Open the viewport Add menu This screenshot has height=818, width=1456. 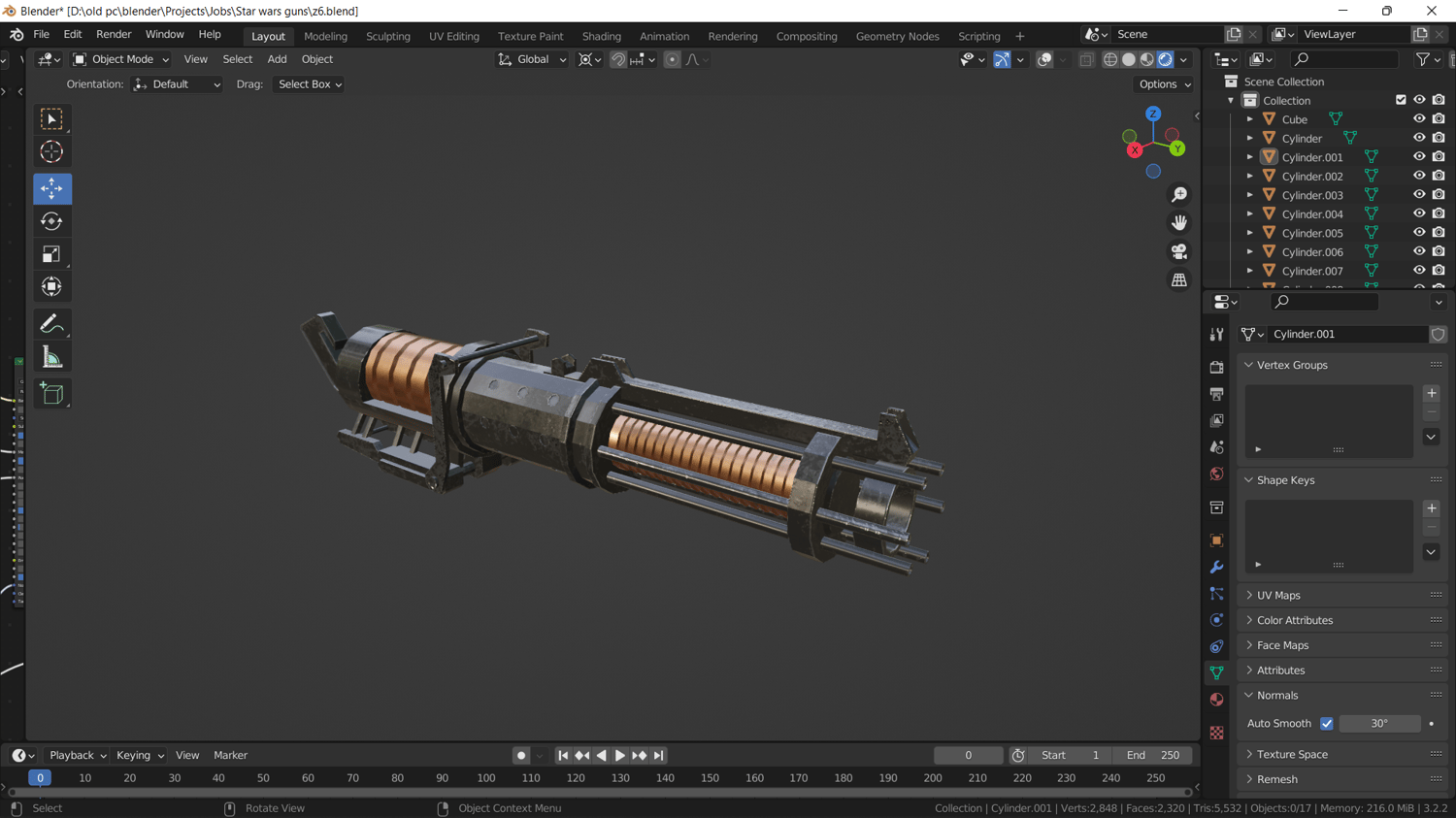(277, 59)
